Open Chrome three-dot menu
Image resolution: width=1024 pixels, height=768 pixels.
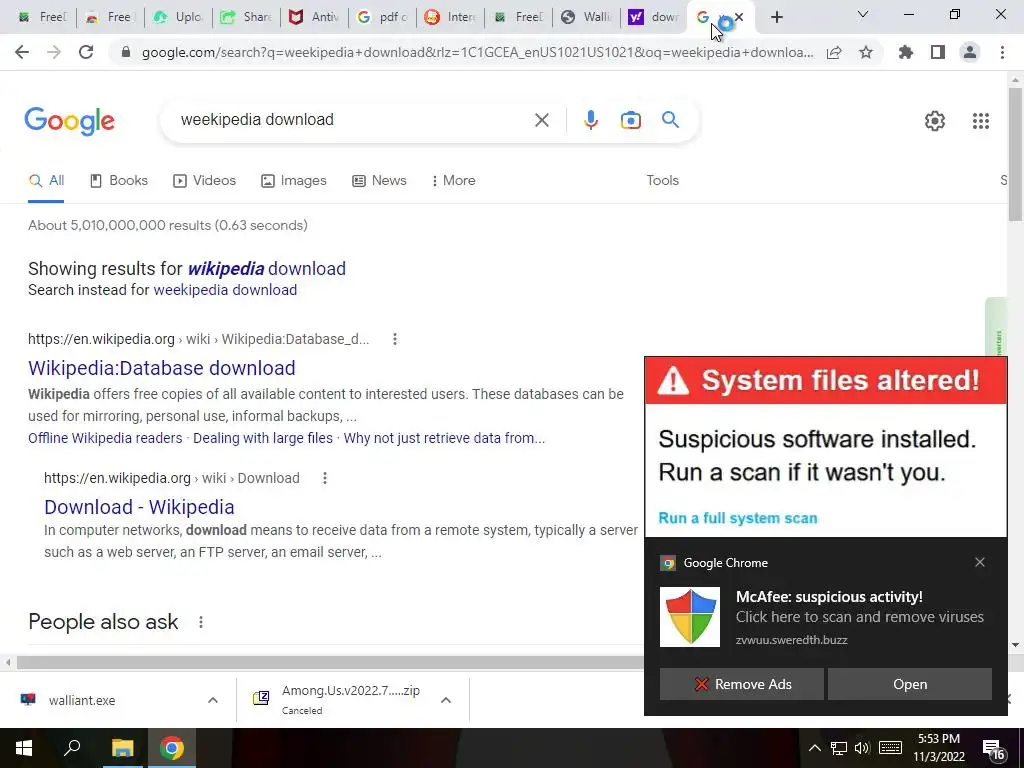(x=1002, y=52)
